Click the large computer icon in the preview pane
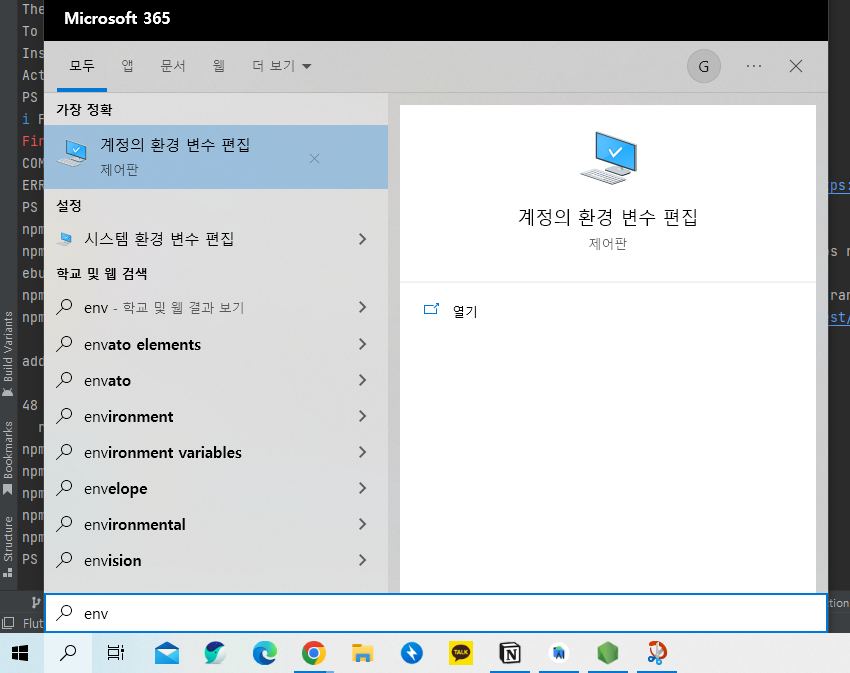This screenshot has height=673, width=850. 608,158
